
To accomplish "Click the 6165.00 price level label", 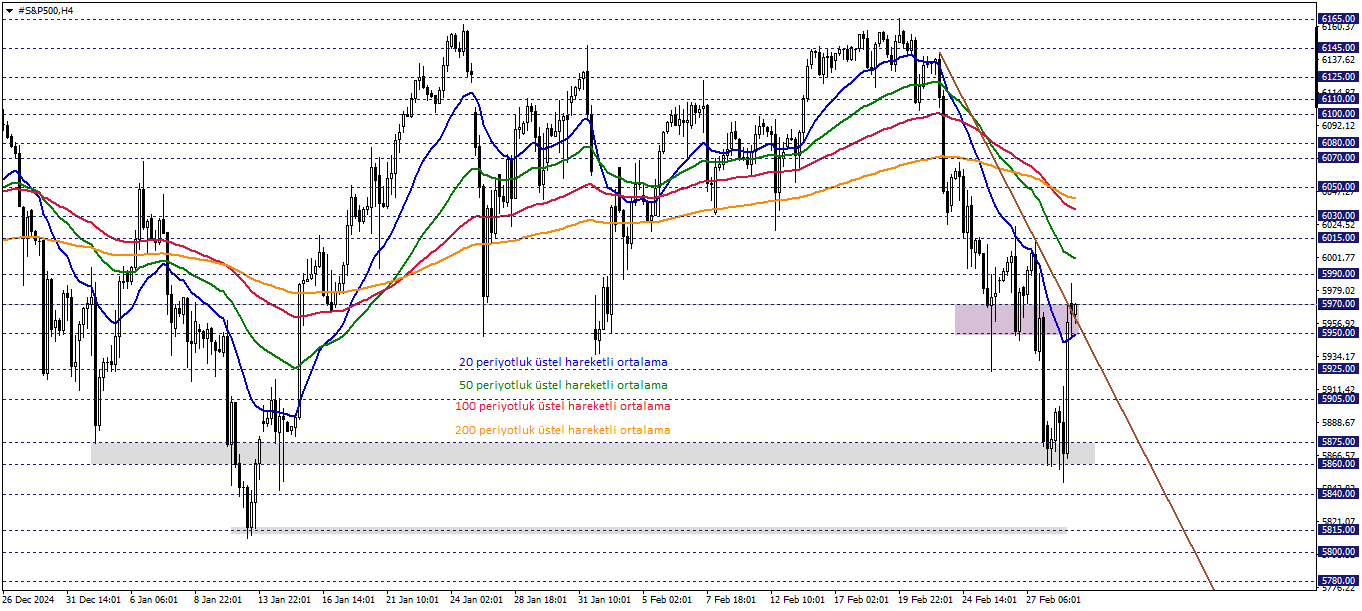I will (1338, 18).
